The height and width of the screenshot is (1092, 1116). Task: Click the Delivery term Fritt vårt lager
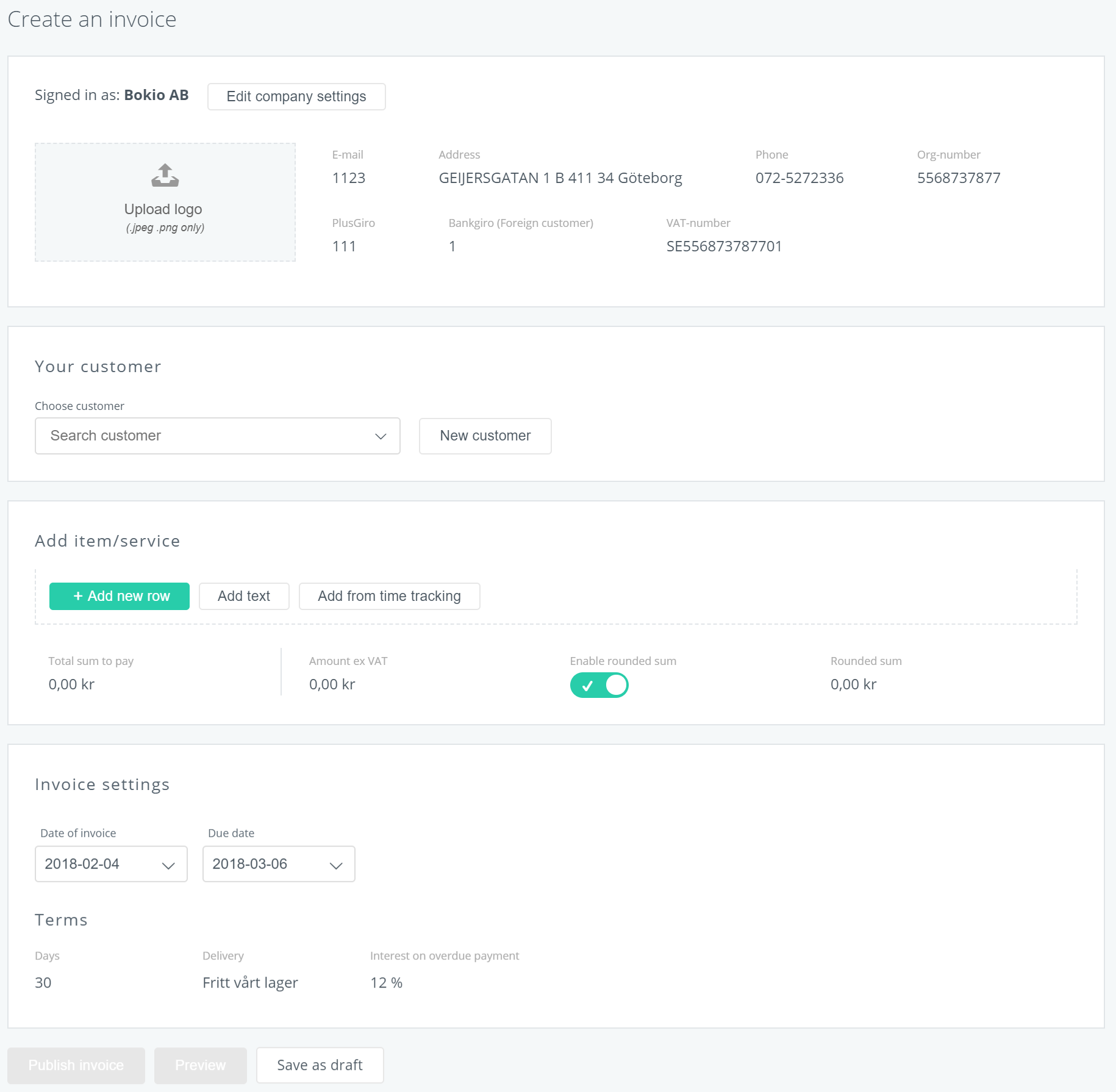pyautogui.click(x=250, y=983)
